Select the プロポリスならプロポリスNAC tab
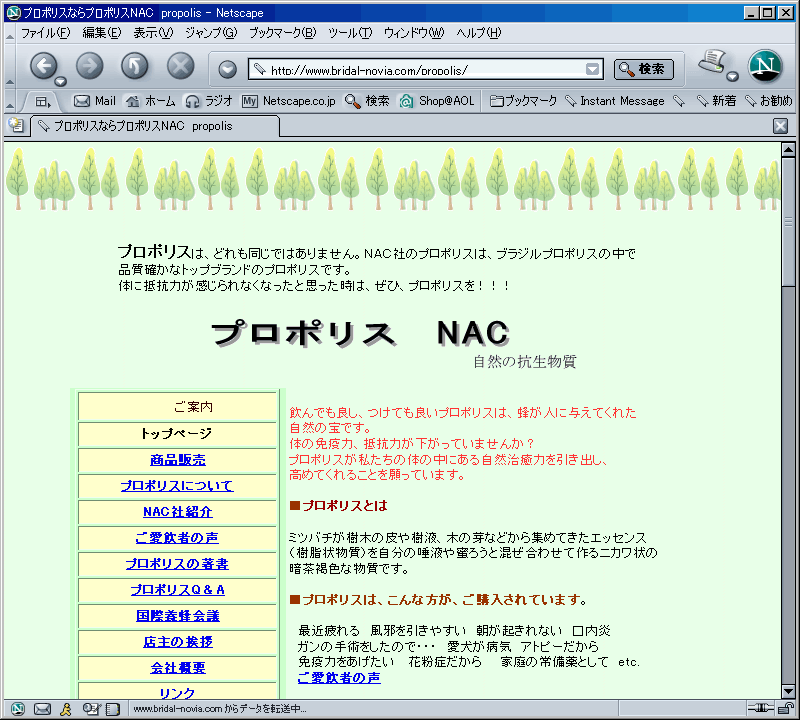Viewport: 800px width, 720px height. tap(155, 126)
